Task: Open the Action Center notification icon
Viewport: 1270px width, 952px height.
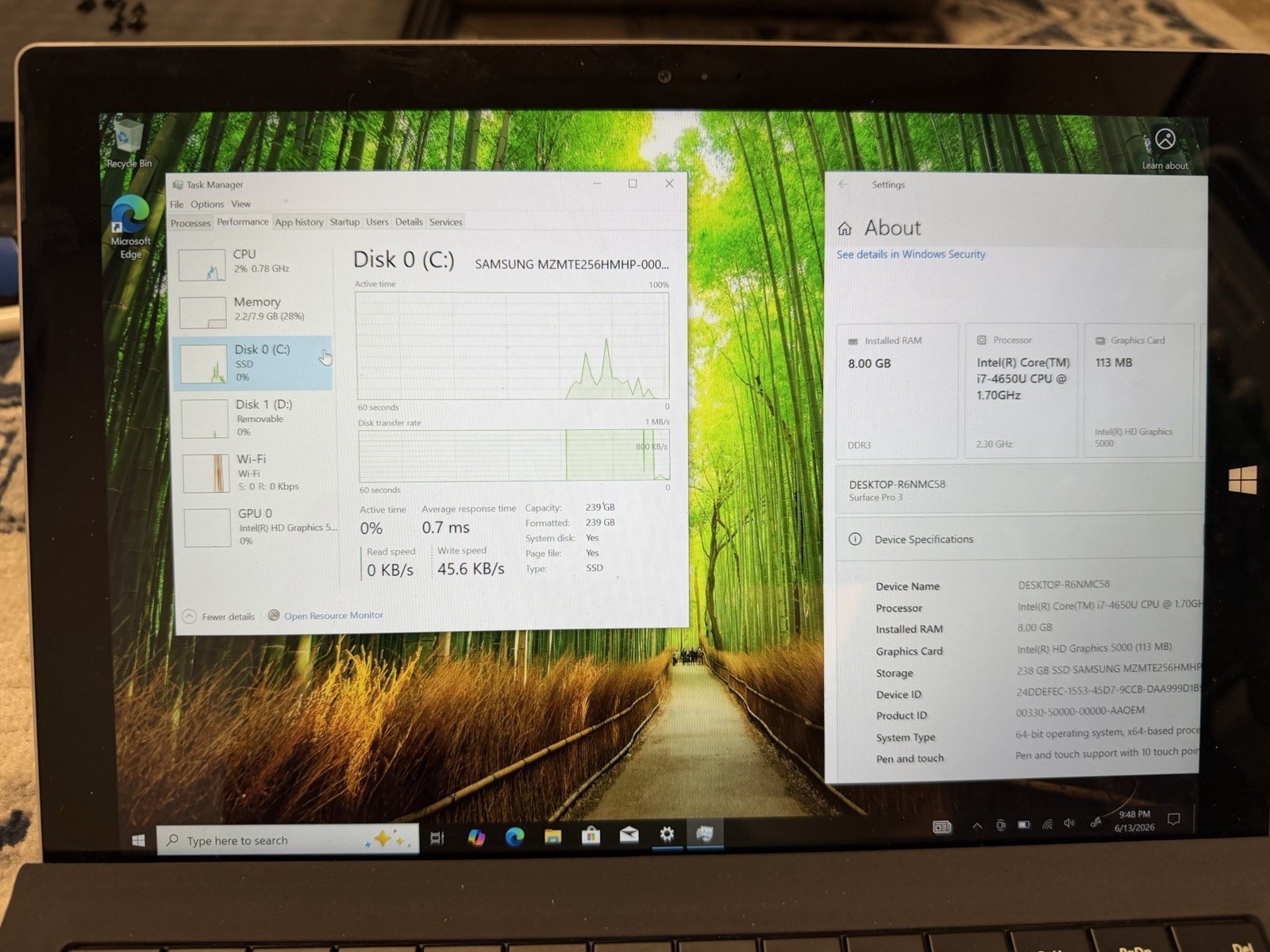Action: (x=1174, y=819)
